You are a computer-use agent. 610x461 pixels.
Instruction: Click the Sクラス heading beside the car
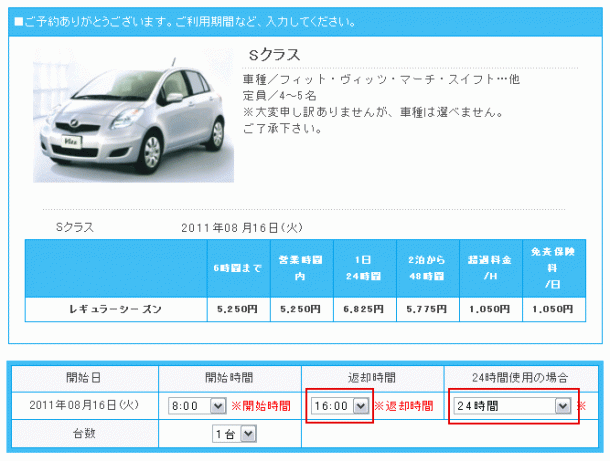coord(274,54)
